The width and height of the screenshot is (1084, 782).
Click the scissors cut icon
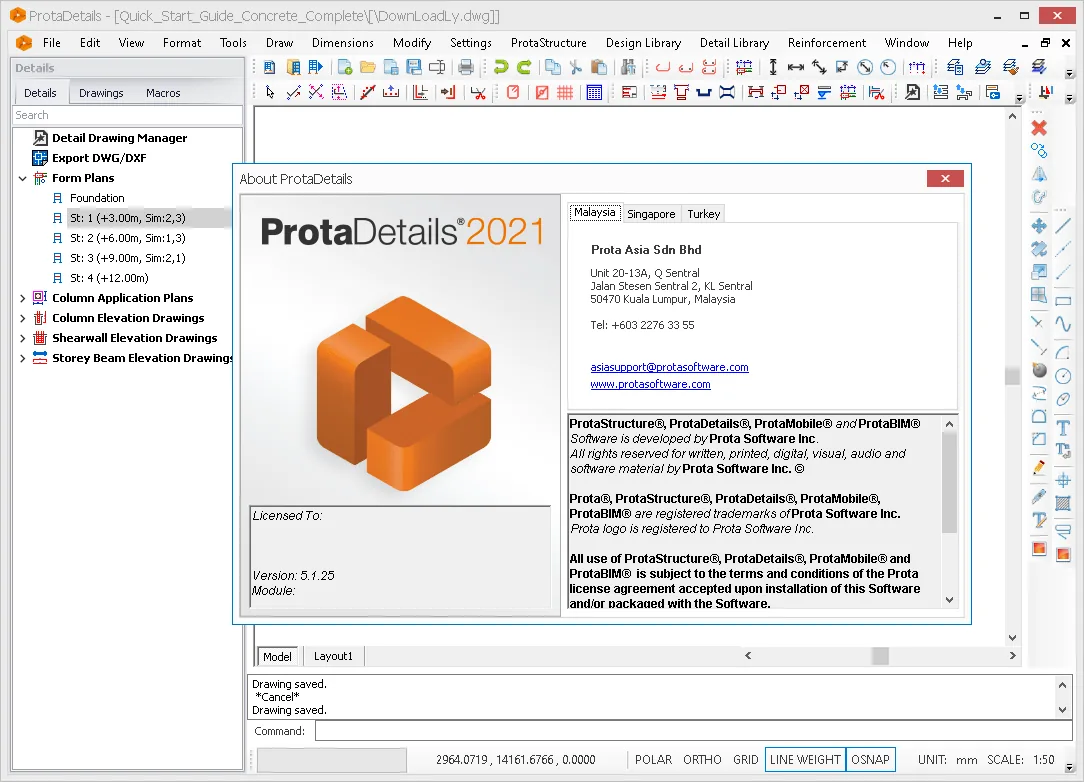pyautogui.click(x=576, y=67)
